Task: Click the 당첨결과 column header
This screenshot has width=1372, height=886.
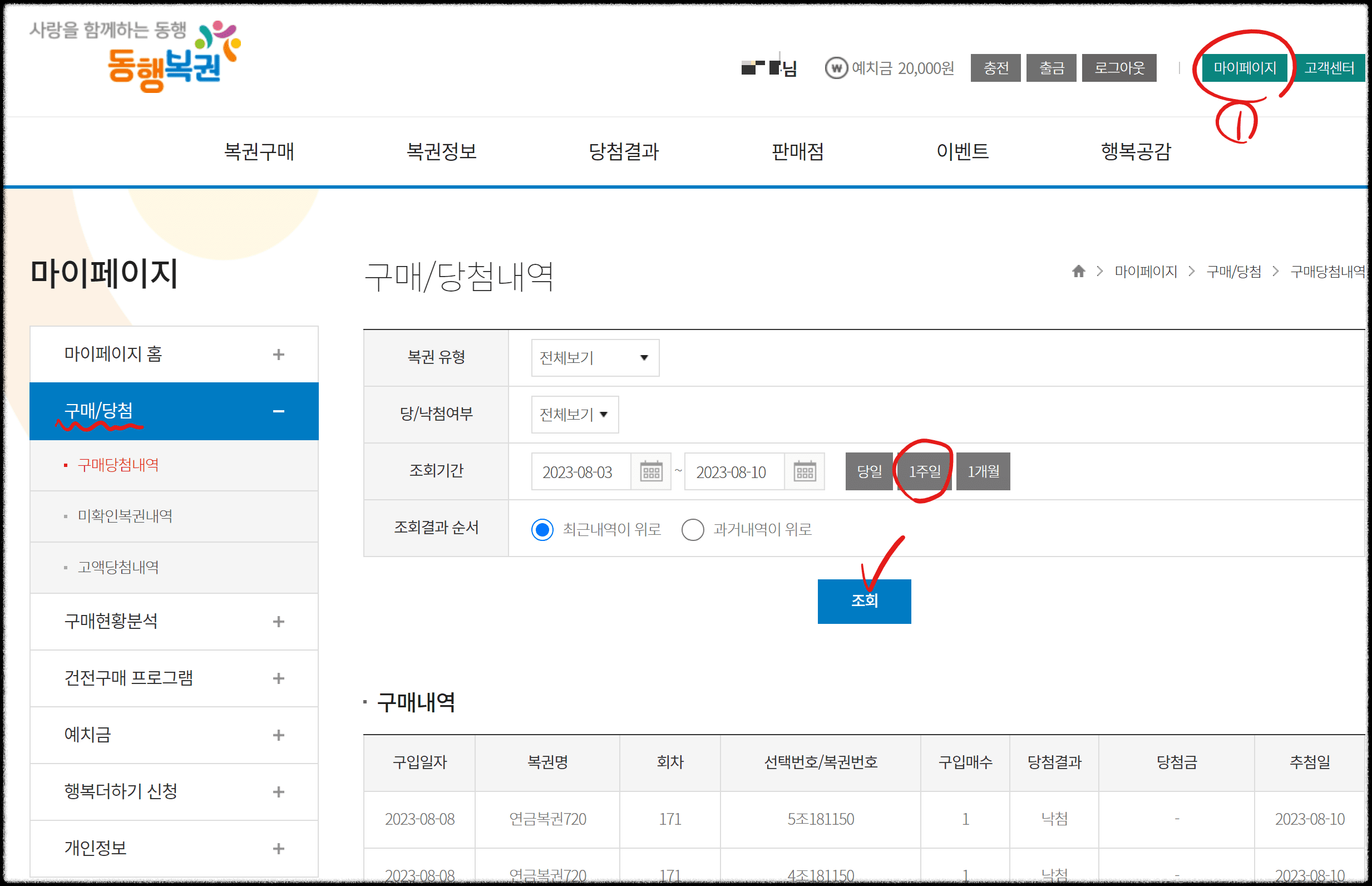Action: pyautogui.click(x=1054, y=762)
